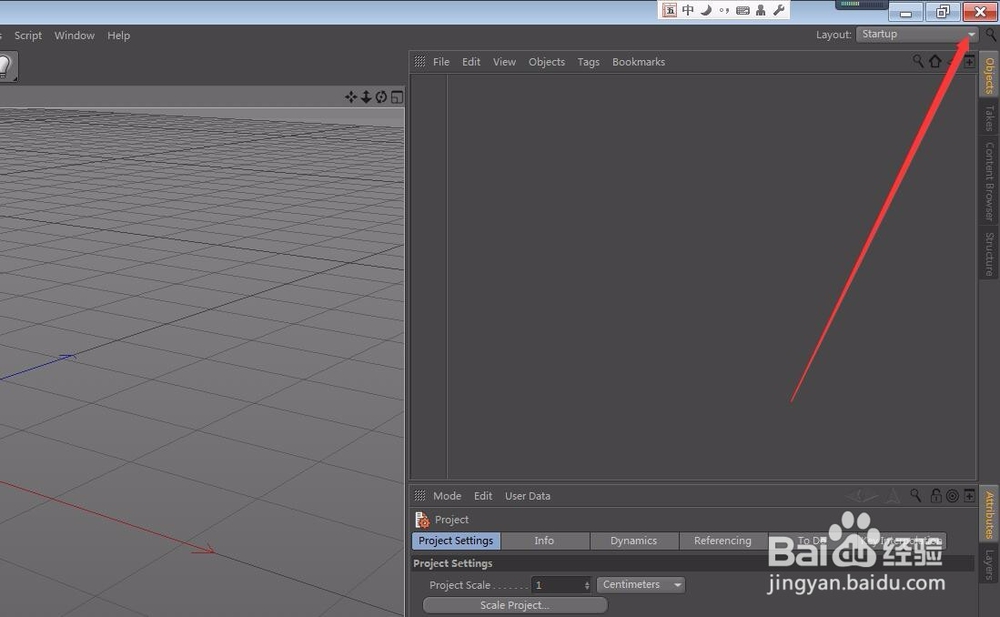Viewport: 1000px width, 617px height.
Task: Open the Structure side tab
Action: [990, 253]
